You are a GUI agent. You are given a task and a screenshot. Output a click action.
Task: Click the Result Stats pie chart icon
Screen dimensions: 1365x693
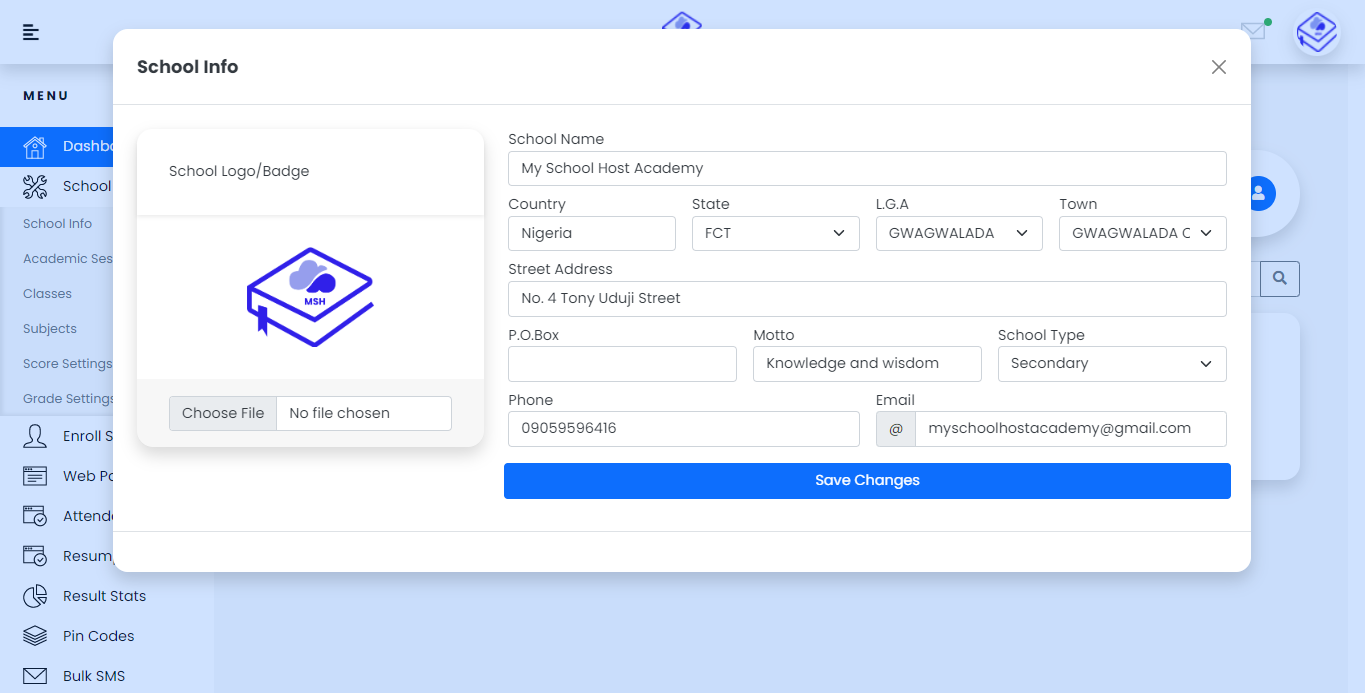[35, 596]
